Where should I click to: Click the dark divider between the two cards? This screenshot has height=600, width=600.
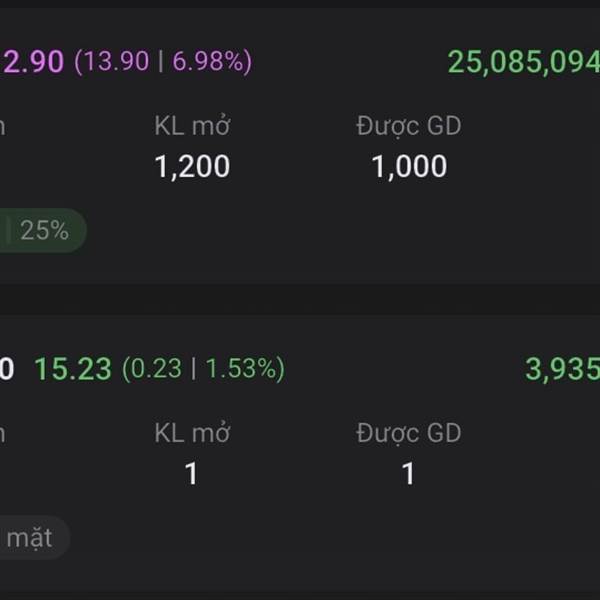click(x=300, y=300)
